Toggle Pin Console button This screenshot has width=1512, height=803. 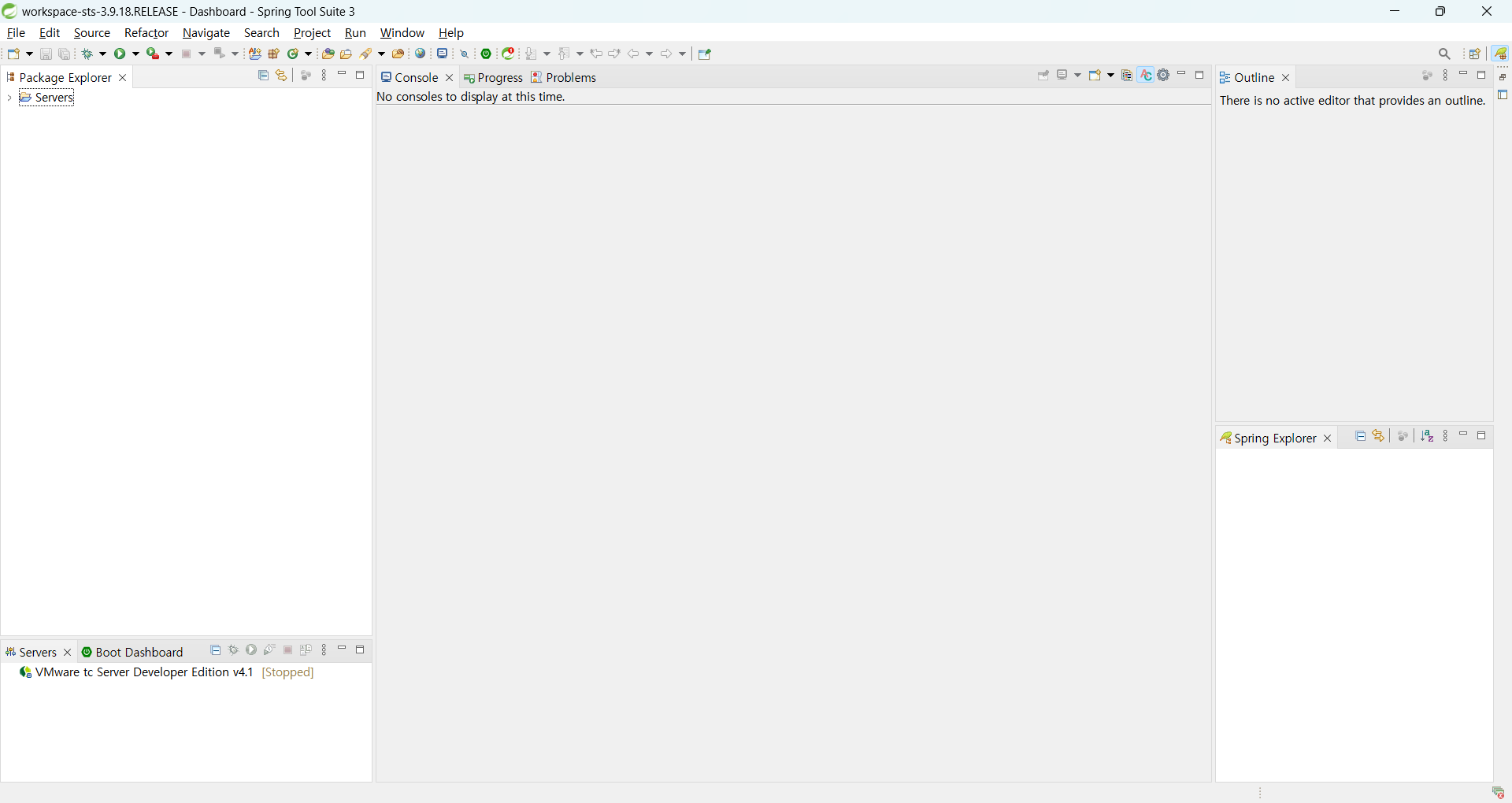coord(1044,76)
